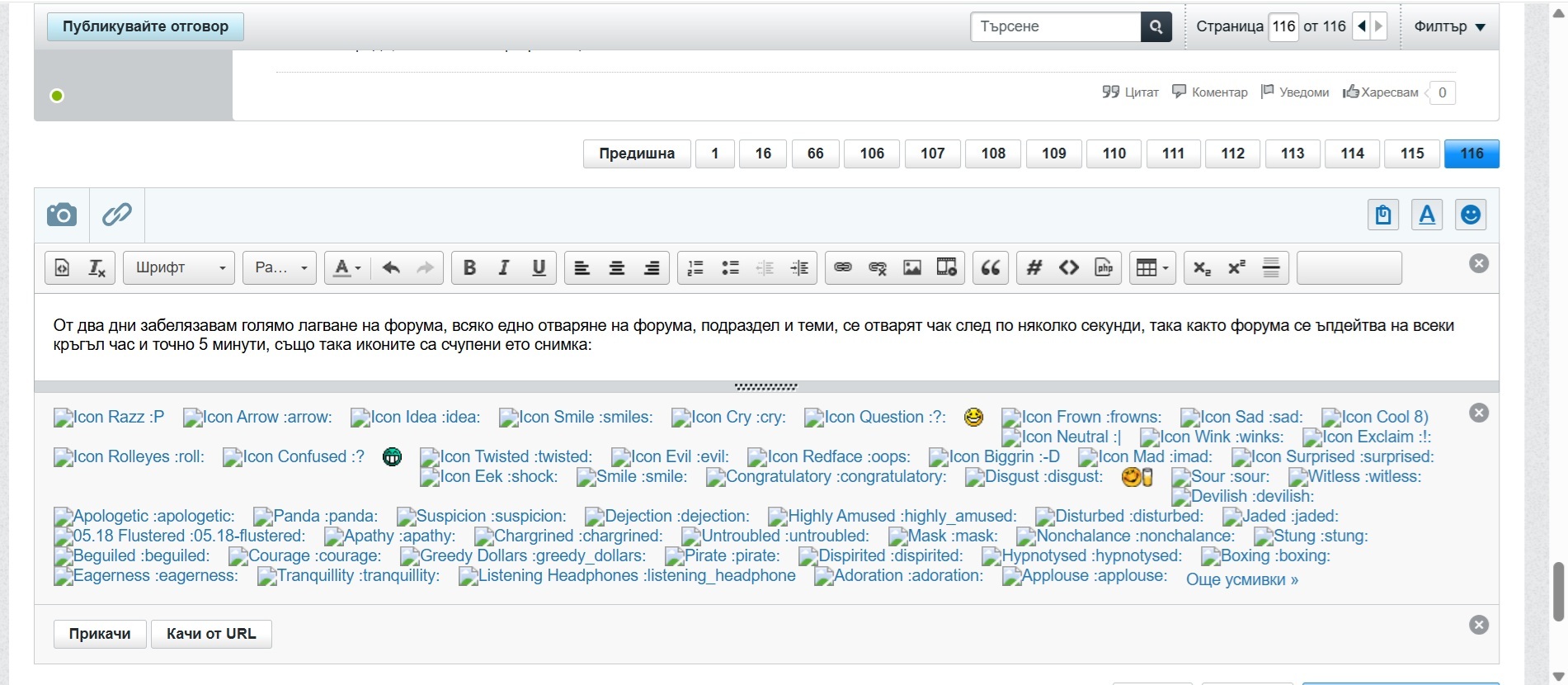The image size is (1568, 685).
Task: Like the post with Харесвам
Action: [x=1381, y=92]
